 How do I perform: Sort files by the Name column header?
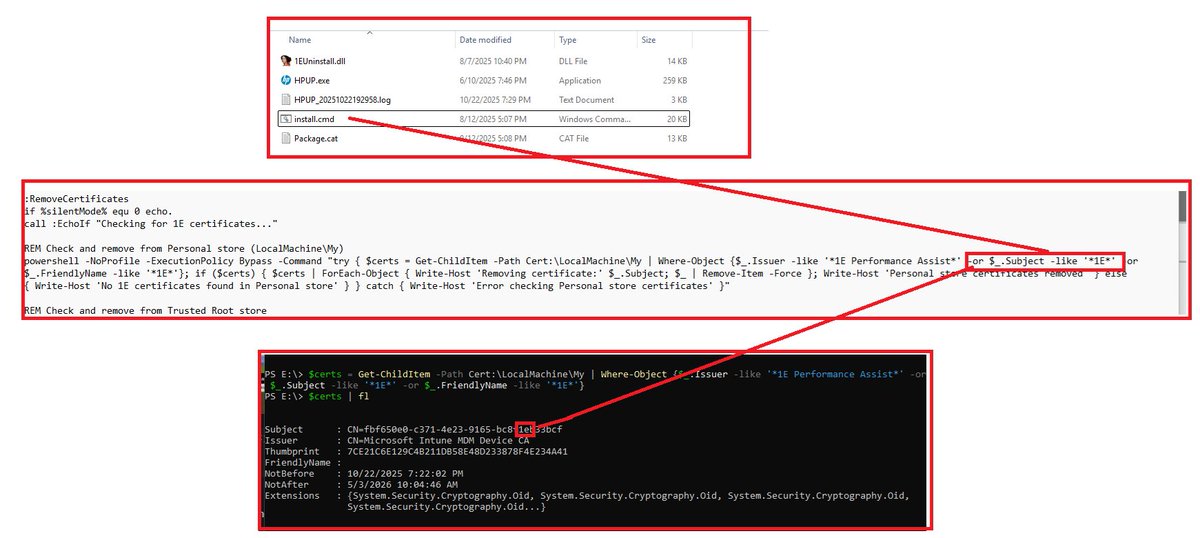300,40
